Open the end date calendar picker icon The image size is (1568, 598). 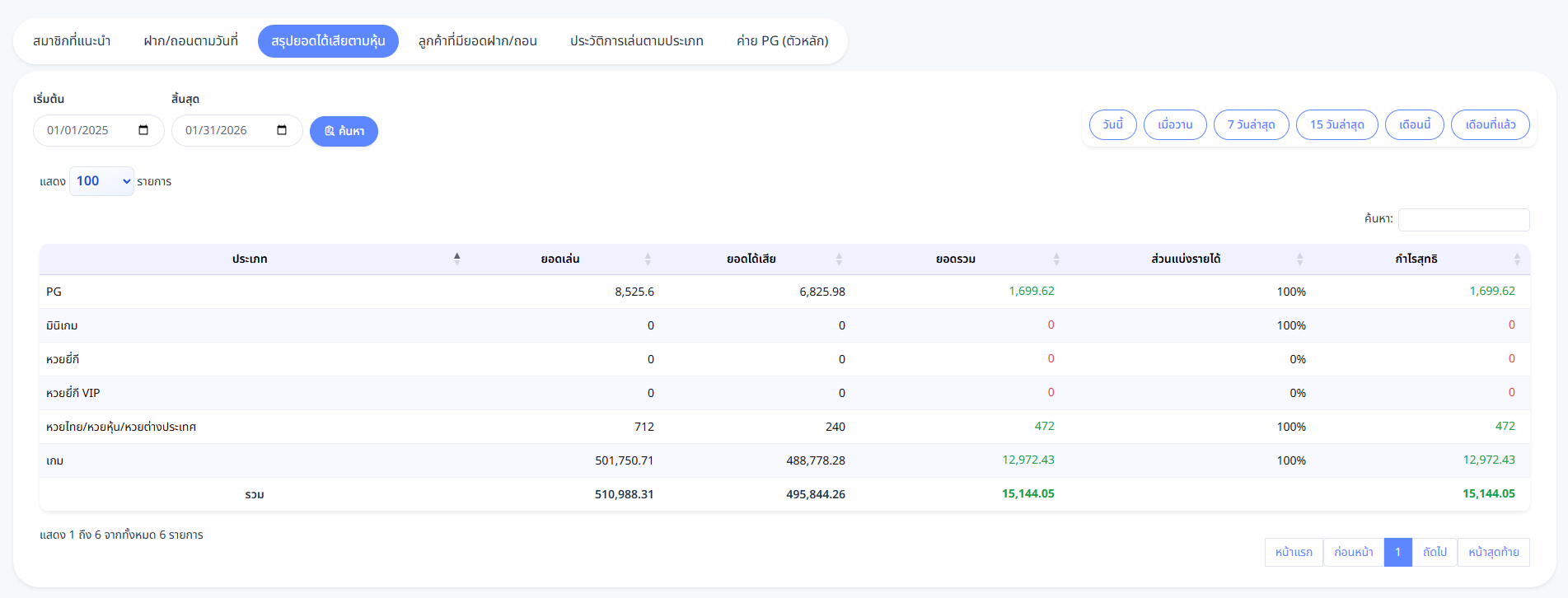point(282,130)
